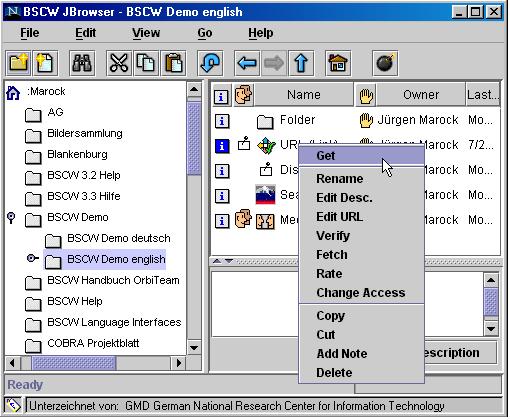Screen dimensions: 510x420
Task: Choose Change Access in the context menu
Action: [x=361, y=293]
